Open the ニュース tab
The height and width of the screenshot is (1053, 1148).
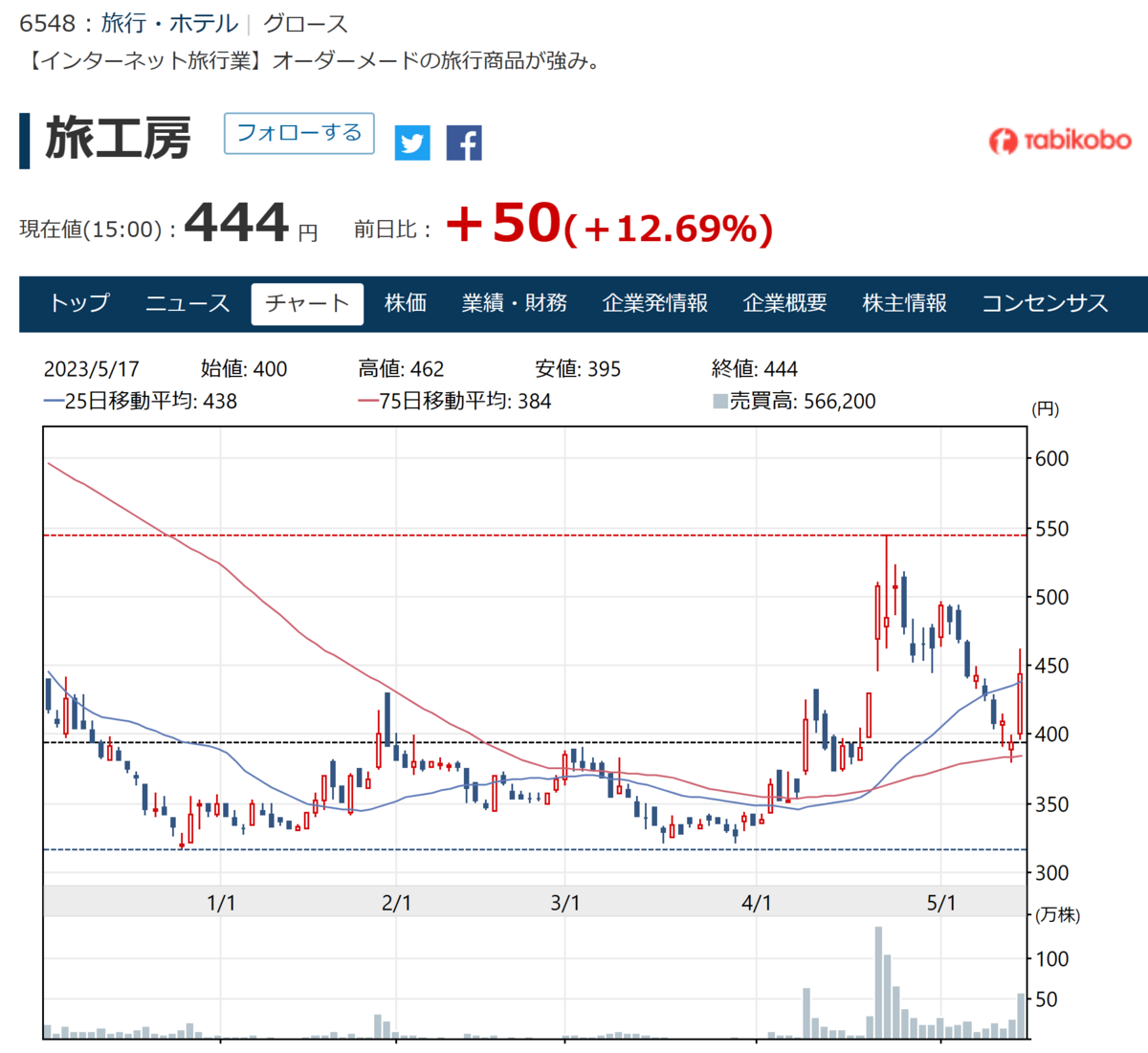point(188,303)
